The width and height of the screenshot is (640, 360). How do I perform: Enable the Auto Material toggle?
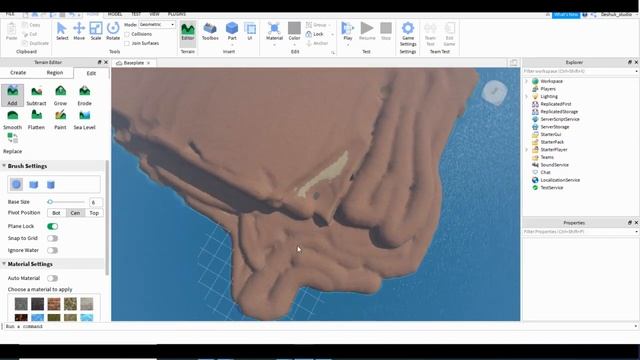52,278
